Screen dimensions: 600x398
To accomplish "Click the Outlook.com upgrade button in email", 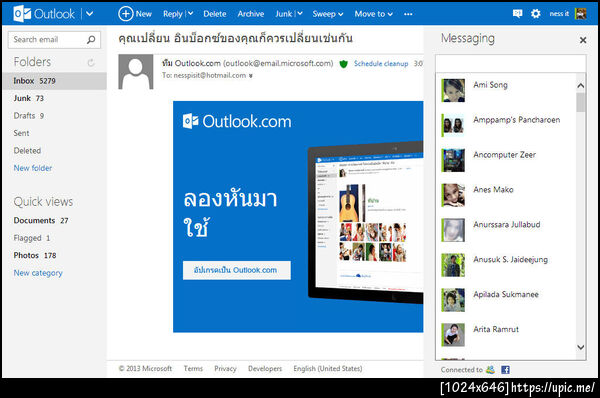I will point(236,270).
